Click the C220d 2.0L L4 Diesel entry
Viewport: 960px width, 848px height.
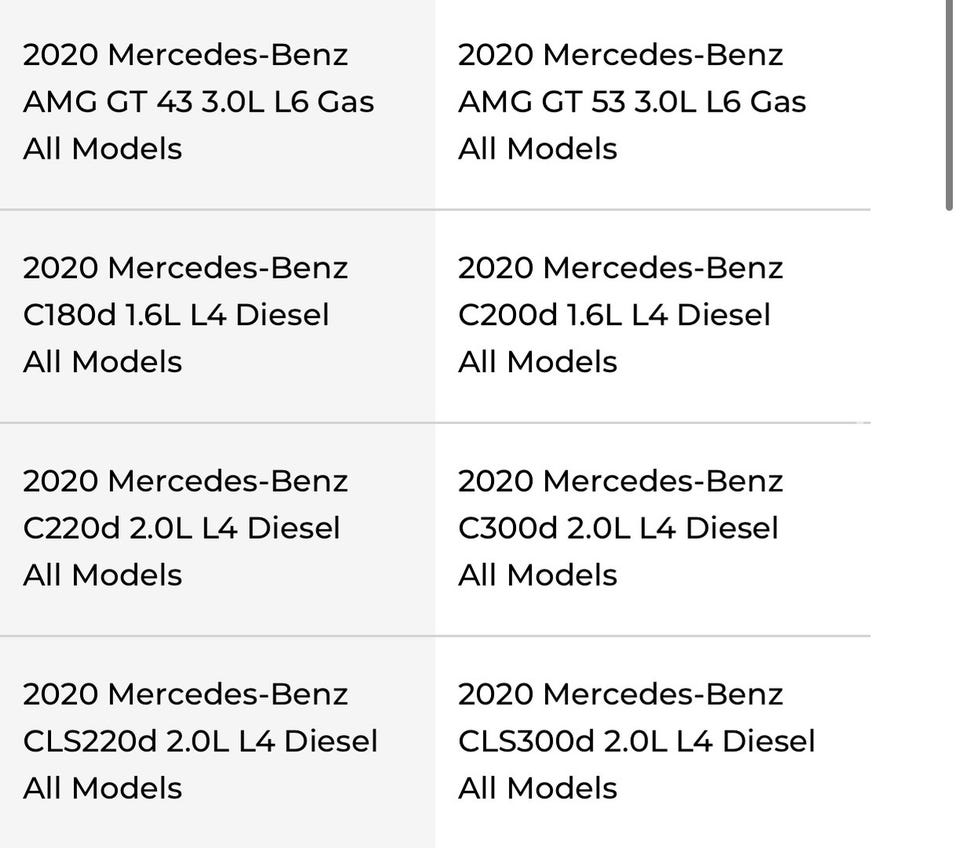[181, 527]
